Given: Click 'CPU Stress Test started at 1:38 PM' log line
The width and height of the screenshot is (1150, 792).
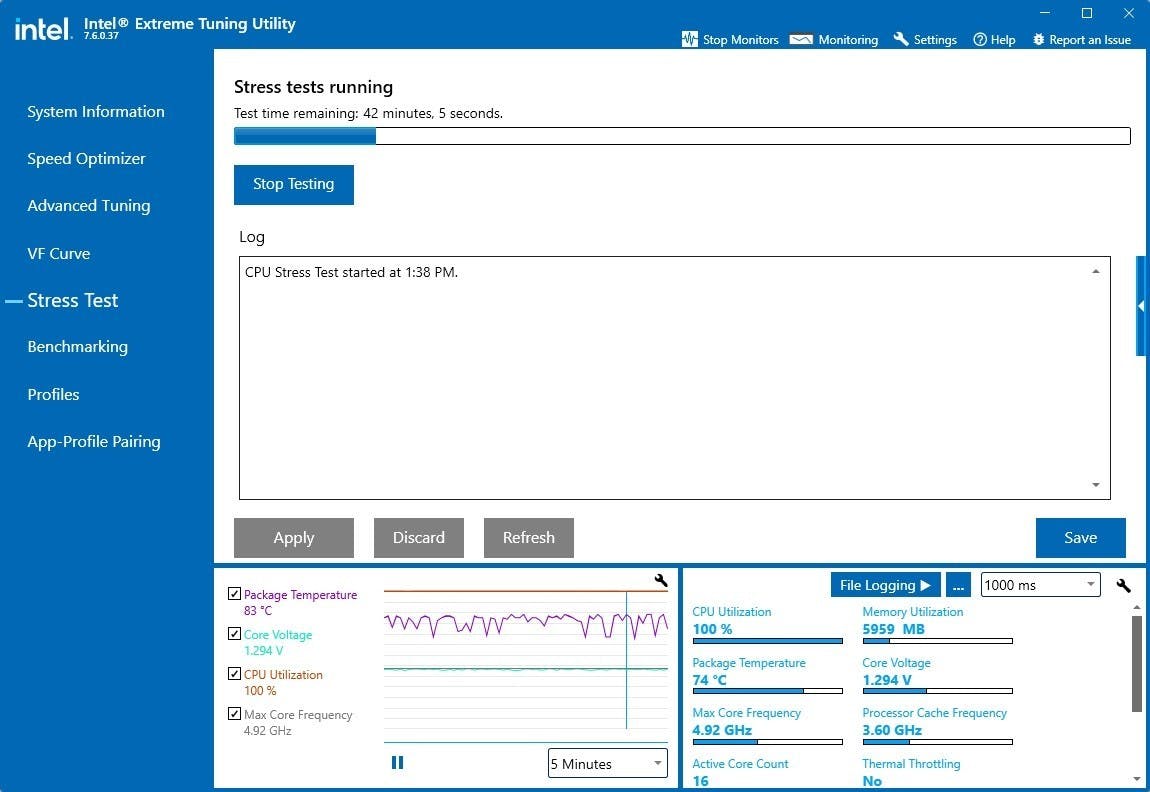Looking at the screenshot, I should 351,272.
